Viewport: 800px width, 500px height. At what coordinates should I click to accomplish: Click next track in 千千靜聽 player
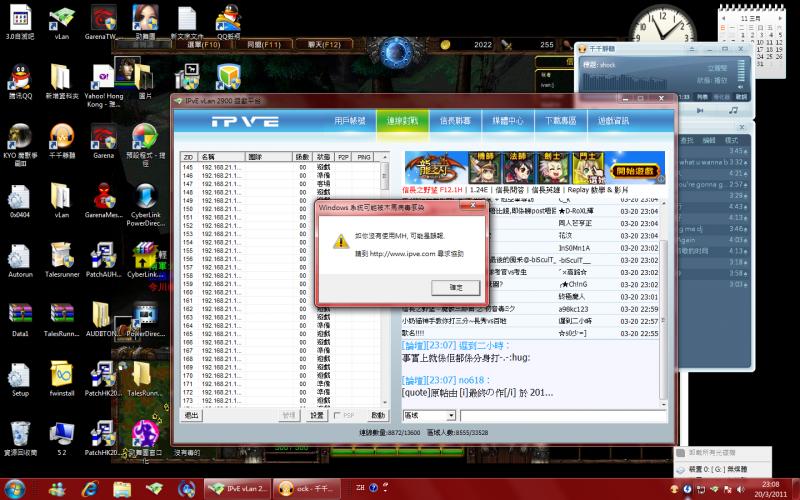pos(700,110)
